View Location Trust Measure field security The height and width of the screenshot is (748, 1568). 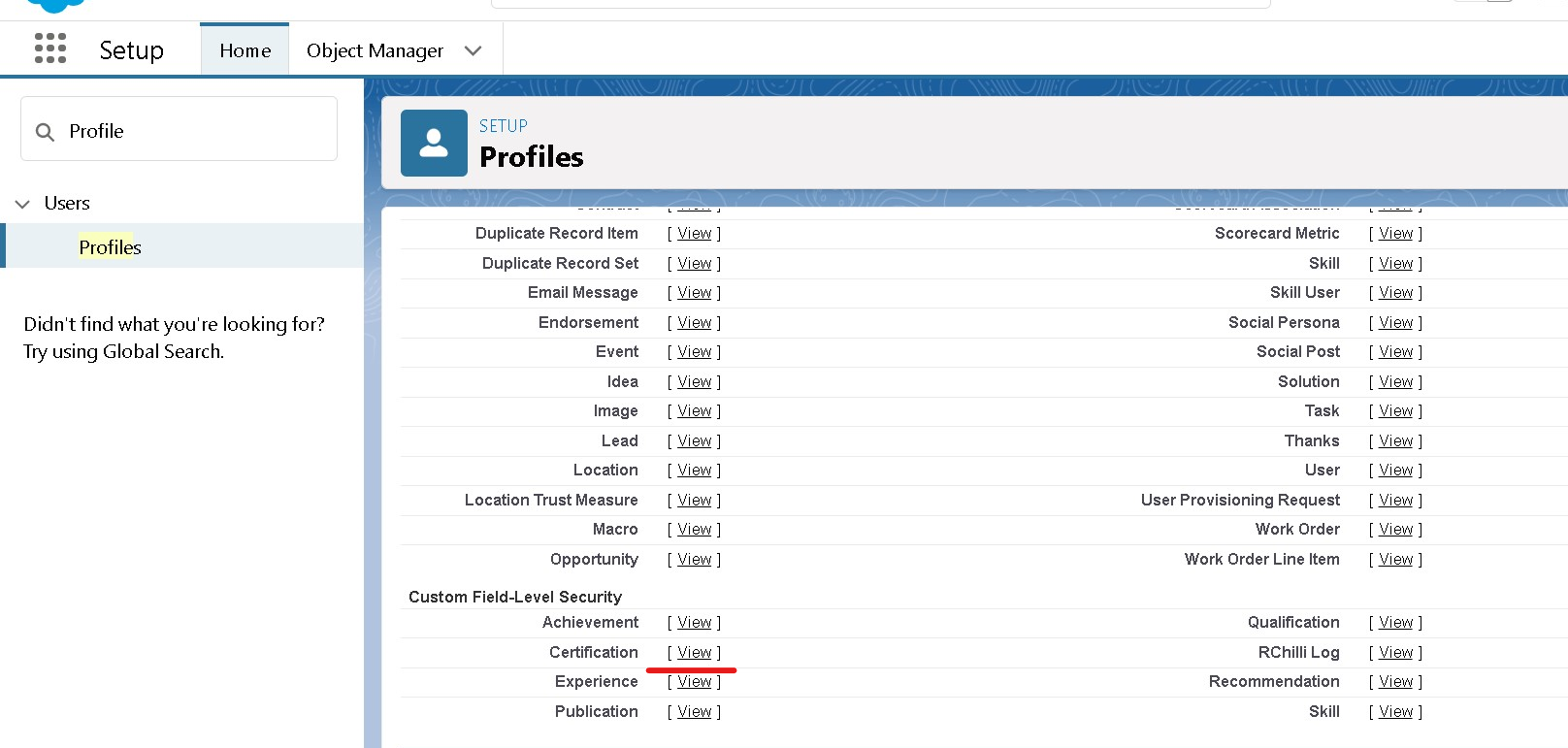click(695, 500)
